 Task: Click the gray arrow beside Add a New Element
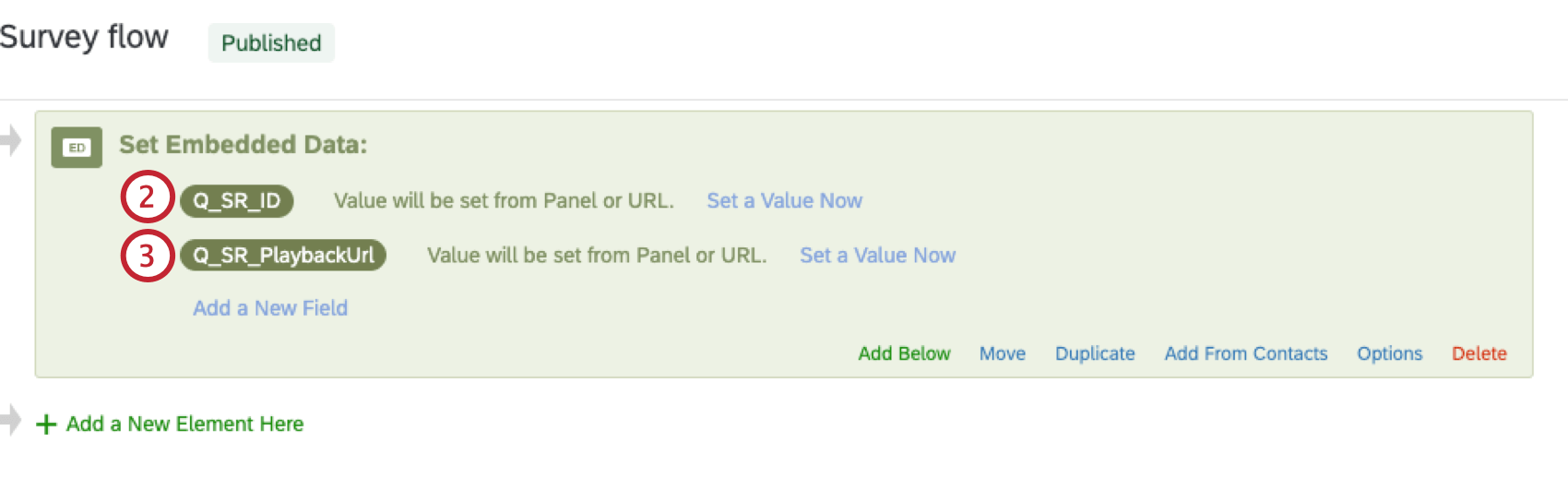tap(10, 420)
